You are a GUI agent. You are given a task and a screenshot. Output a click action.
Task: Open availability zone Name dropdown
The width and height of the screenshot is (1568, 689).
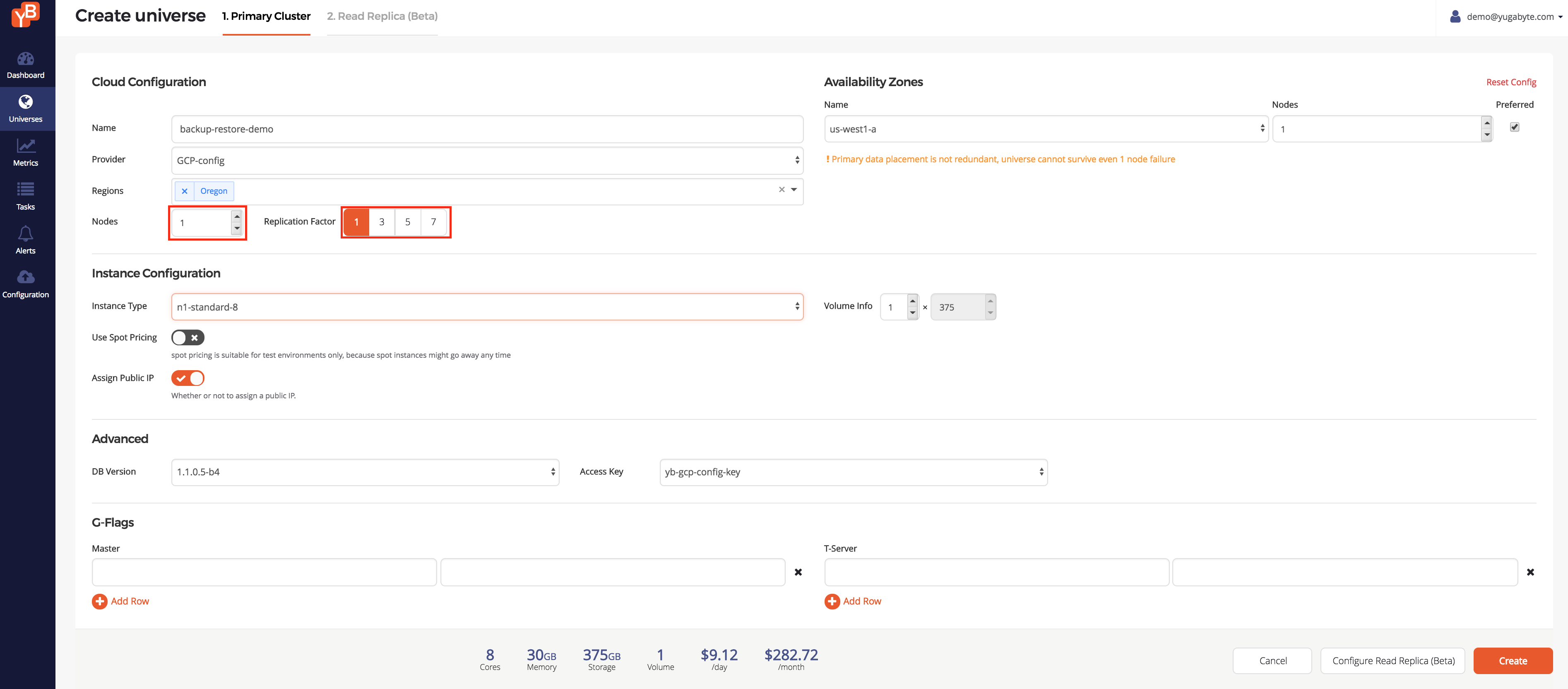pyautogui.click(x=1046, y=129)
